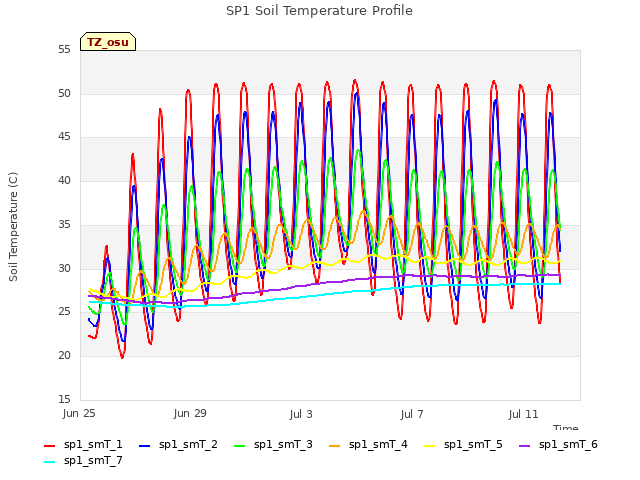640x480 pixels.
Task: Click the Soil Temperature (C) axis label
Action: 13,227
